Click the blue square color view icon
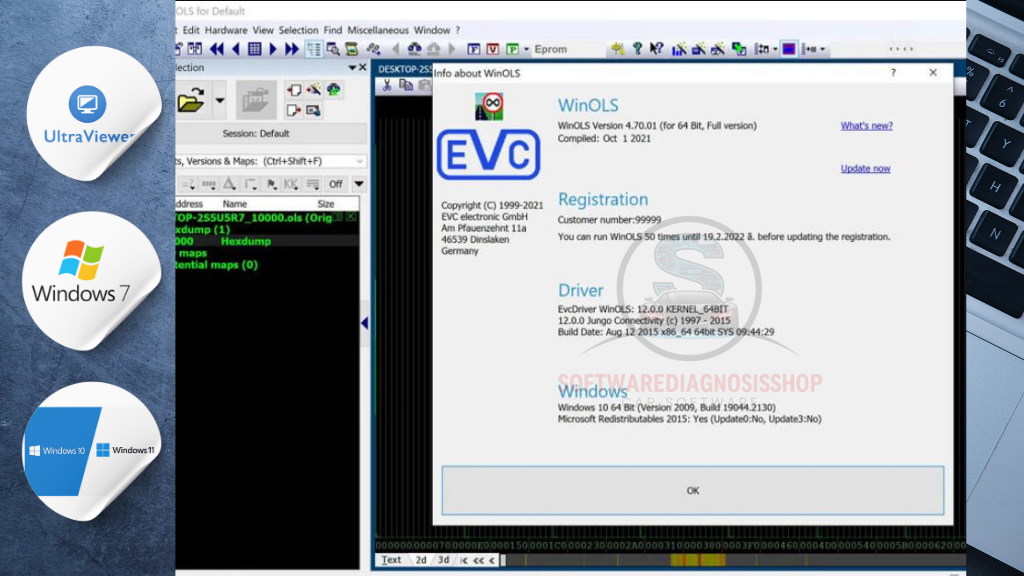Image resolution: width=1024 pixels, height=576 pixels. (x=789, y=48)
